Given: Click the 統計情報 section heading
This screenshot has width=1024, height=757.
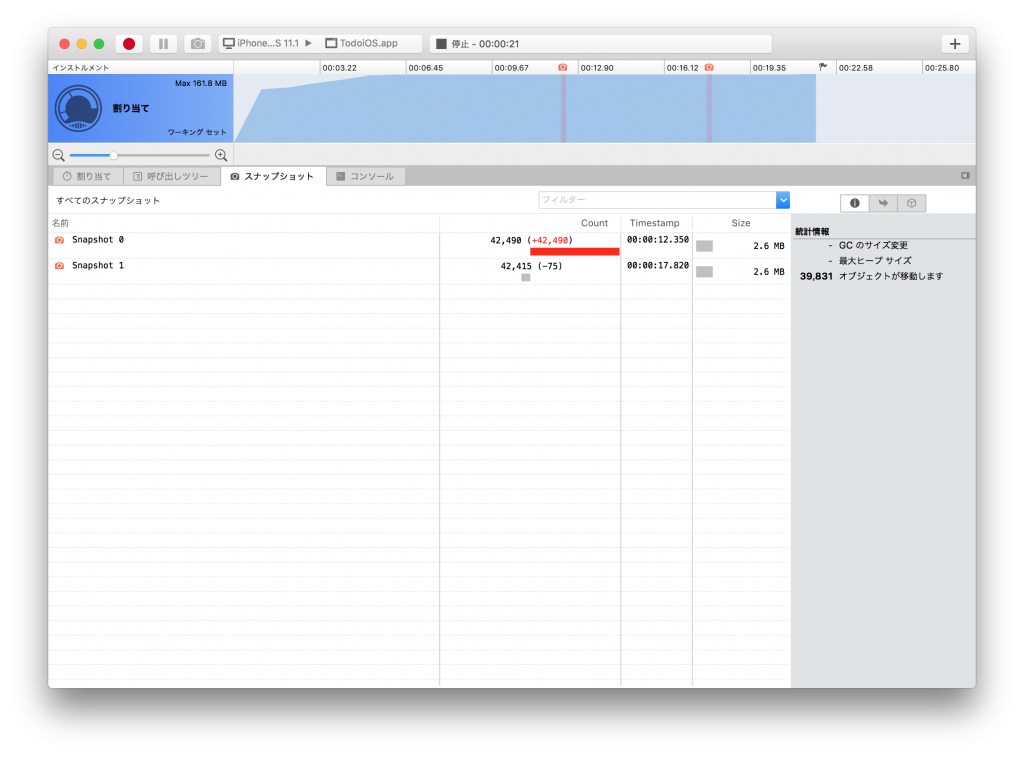Looking at the screenshot, I should (812, 232).
